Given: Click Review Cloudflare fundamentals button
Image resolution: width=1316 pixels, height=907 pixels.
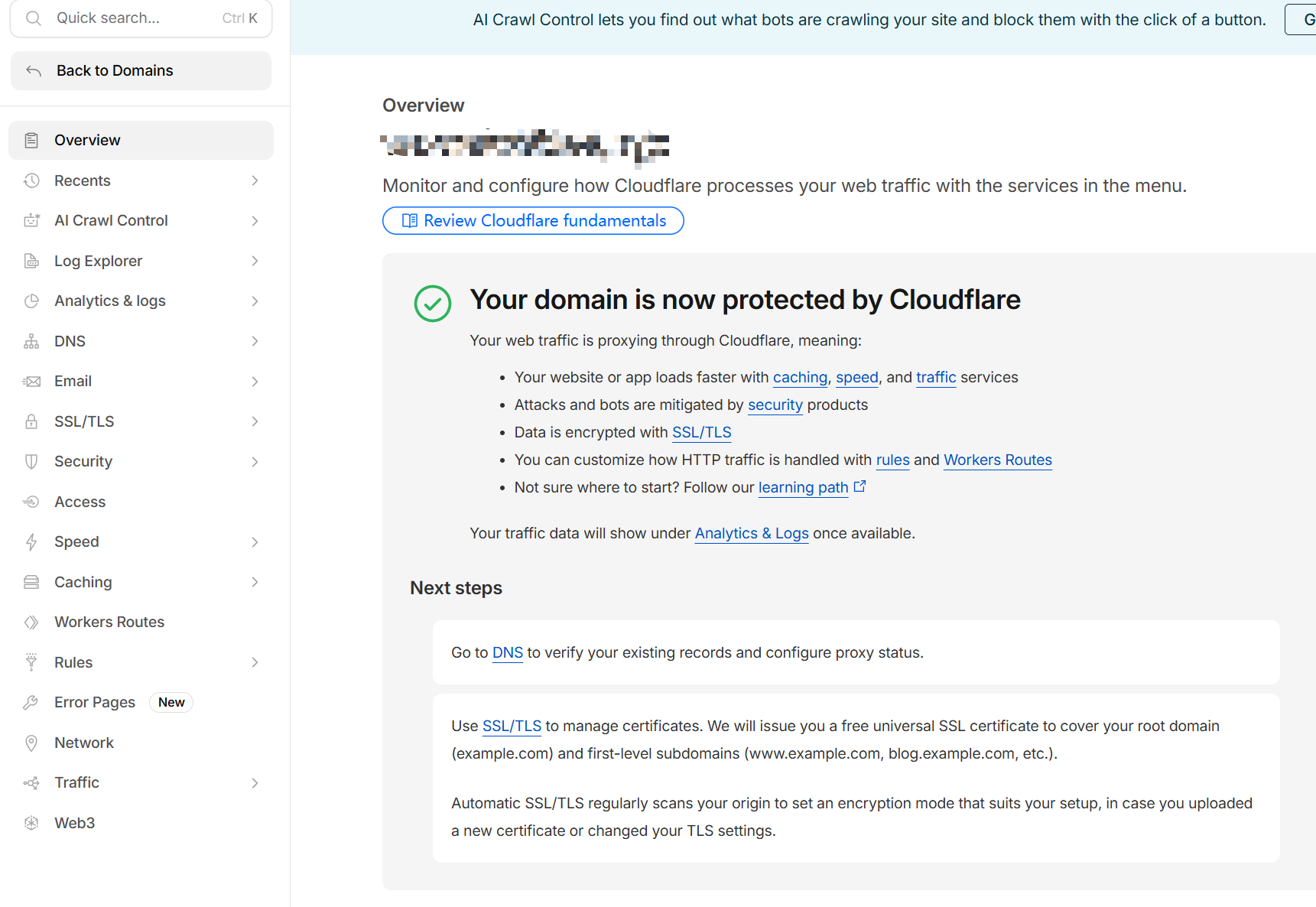Looking at the screenshot, I should click(533, 221).
